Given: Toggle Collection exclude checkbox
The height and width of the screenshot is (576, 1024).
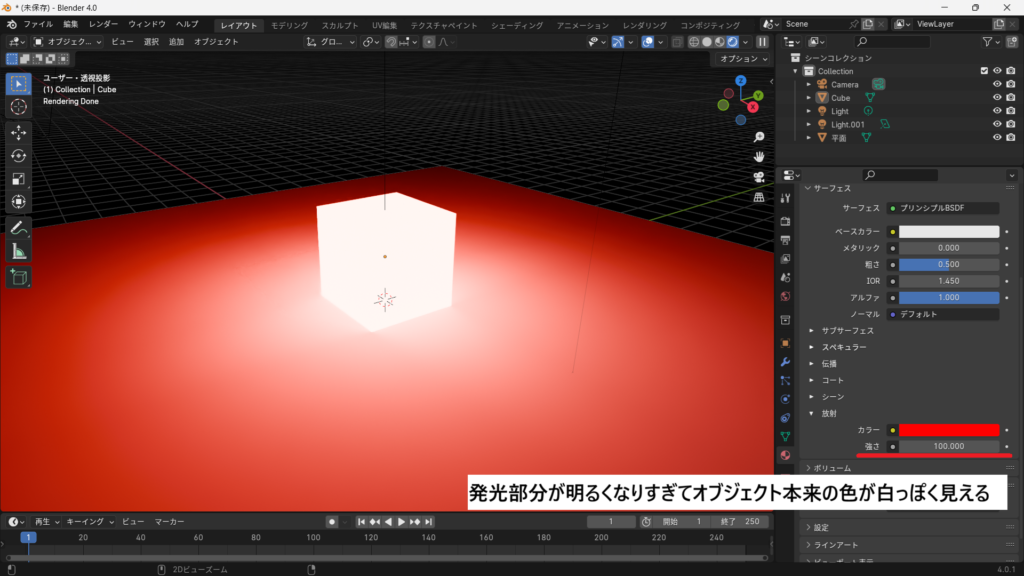Looking at the screenshot, I should [x=984, y=71].
